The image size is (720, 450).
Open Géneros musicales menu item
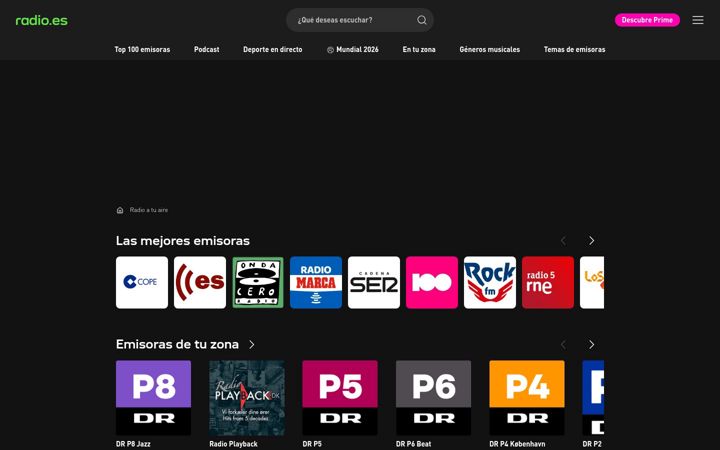click(489, 49)
